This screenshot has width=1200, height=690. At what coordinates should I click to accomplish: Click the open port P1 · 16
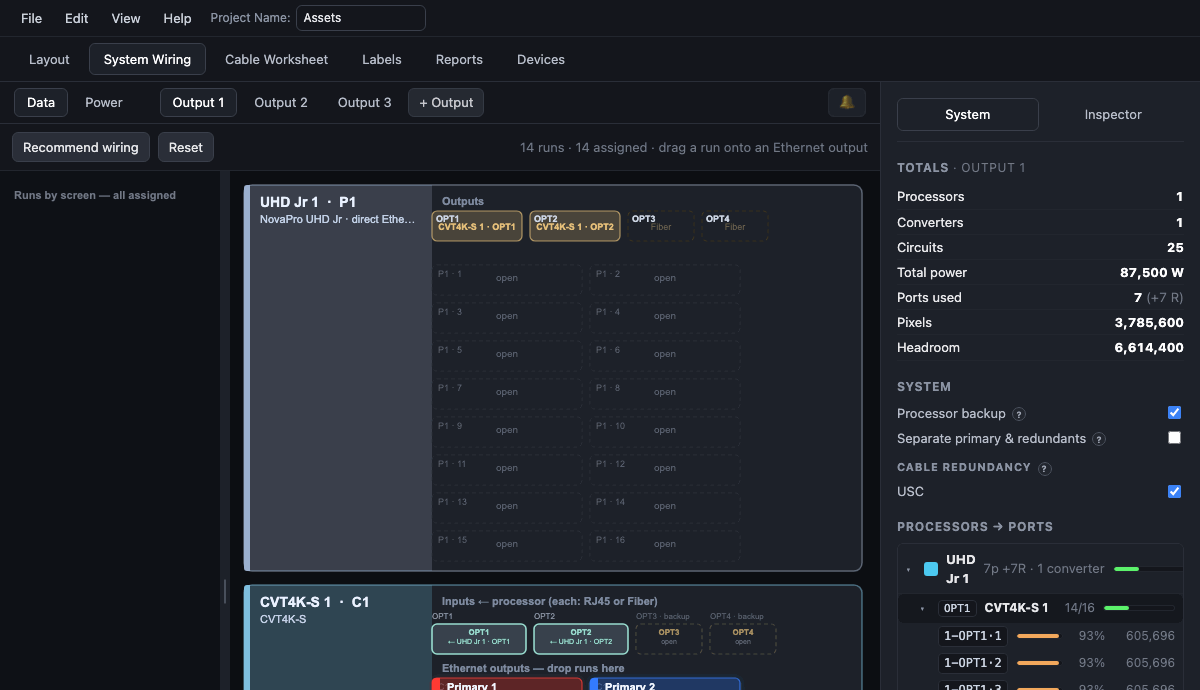(x=665, y=544)
